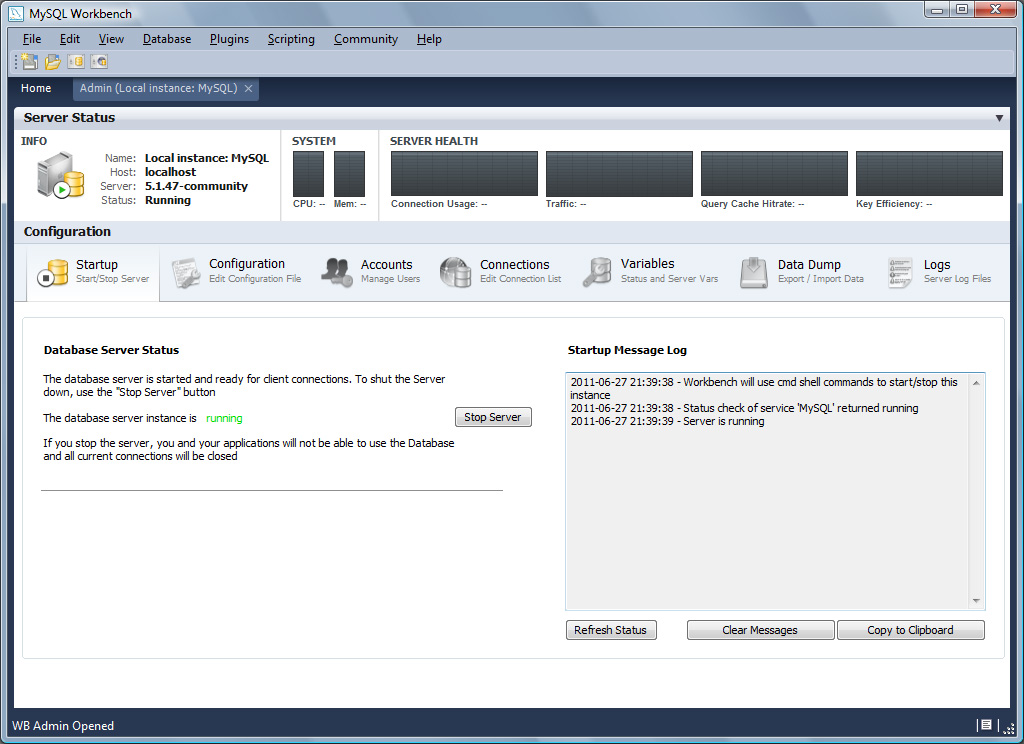
Task: Click the 'localhost' host value
Action: pos(170,172)
